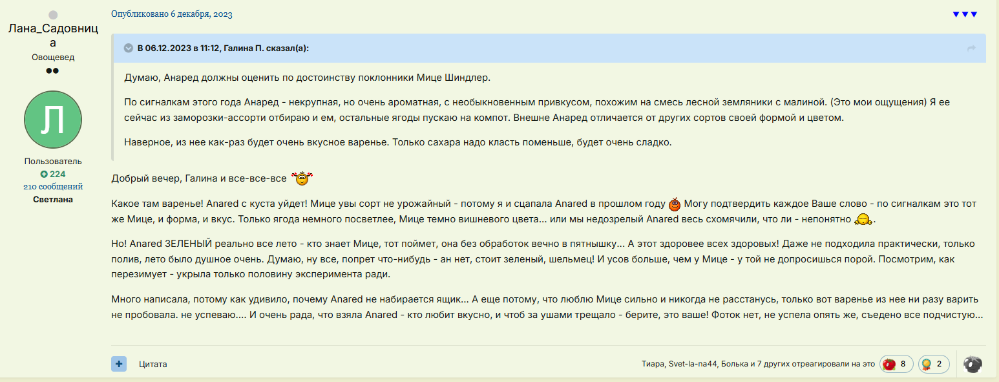Collapse the Галина П. quote with chevron
Viewport: 999px width, 382px height.
(128, 48)
